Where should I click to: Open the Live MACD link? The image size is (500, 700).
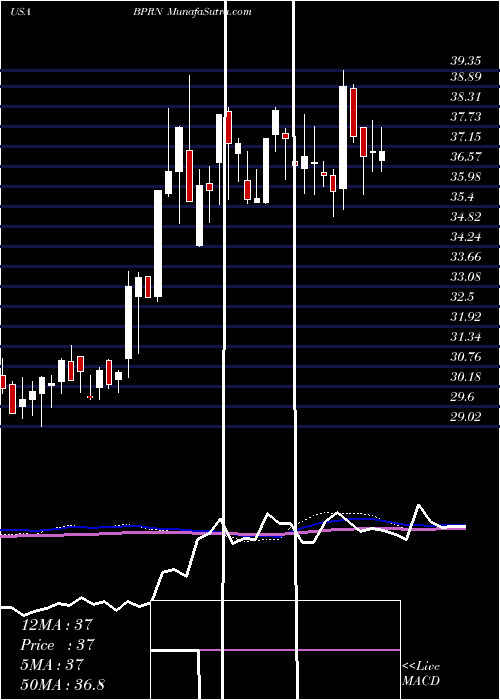coord(421,674)
